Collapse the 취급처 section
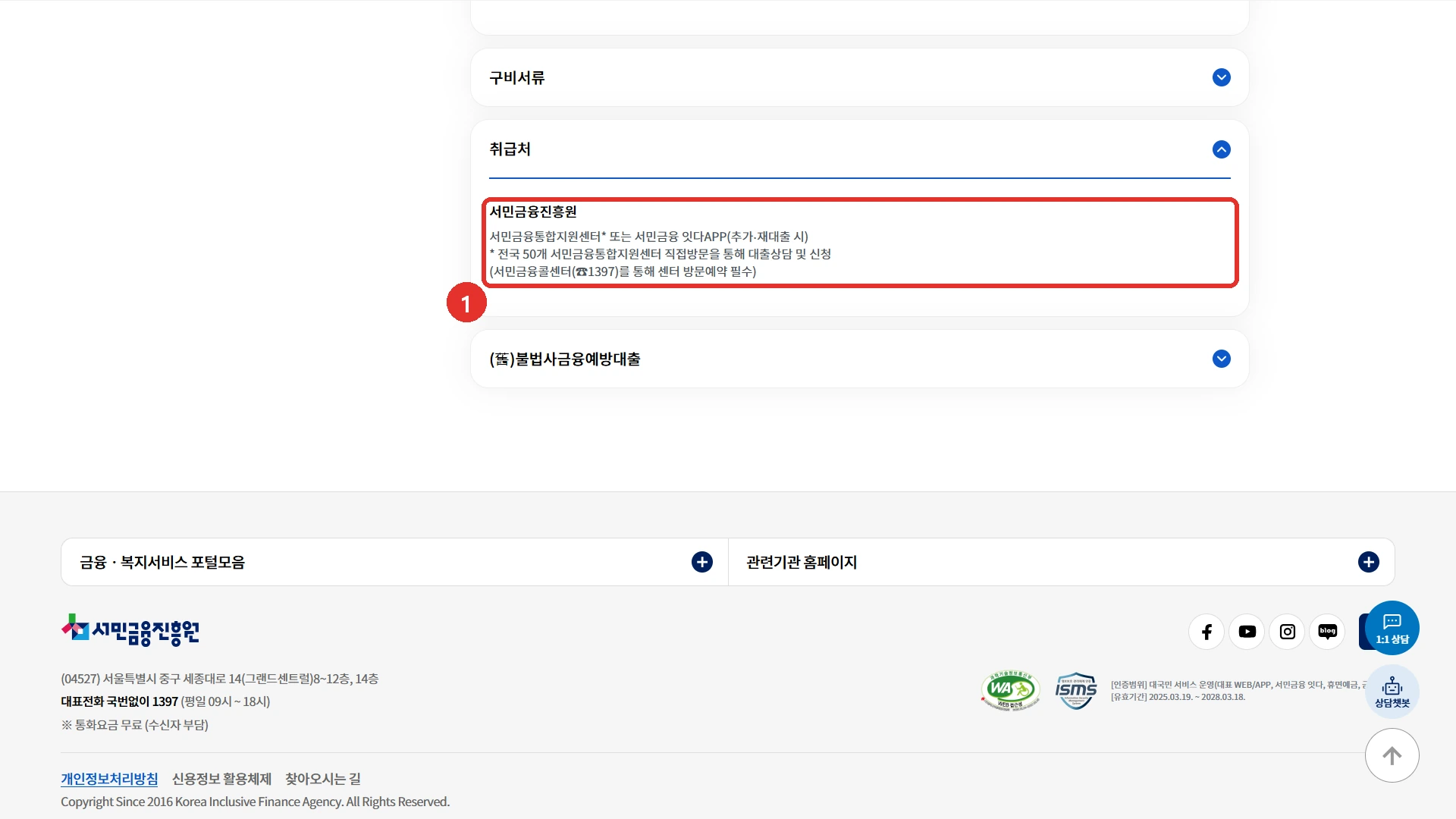1456x819 pixels. pyautogui.click(x=1221, y=149)
